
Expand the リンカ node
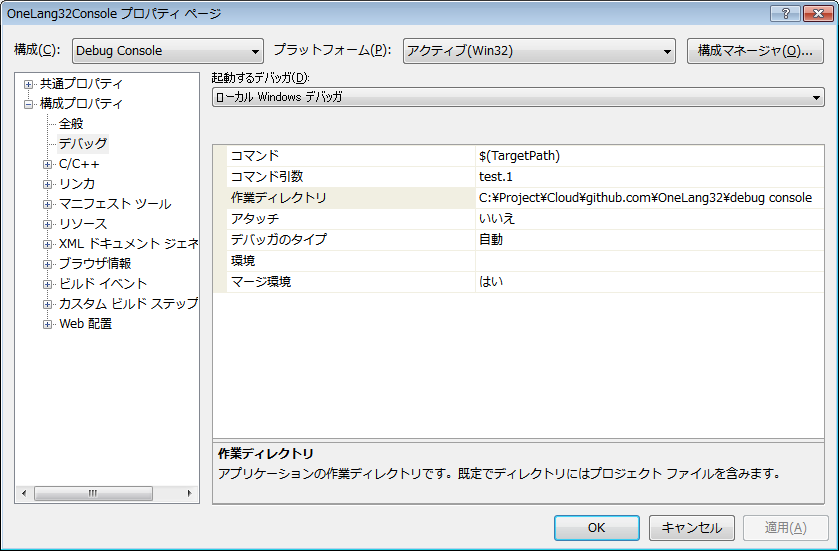[x=48, y=184]
